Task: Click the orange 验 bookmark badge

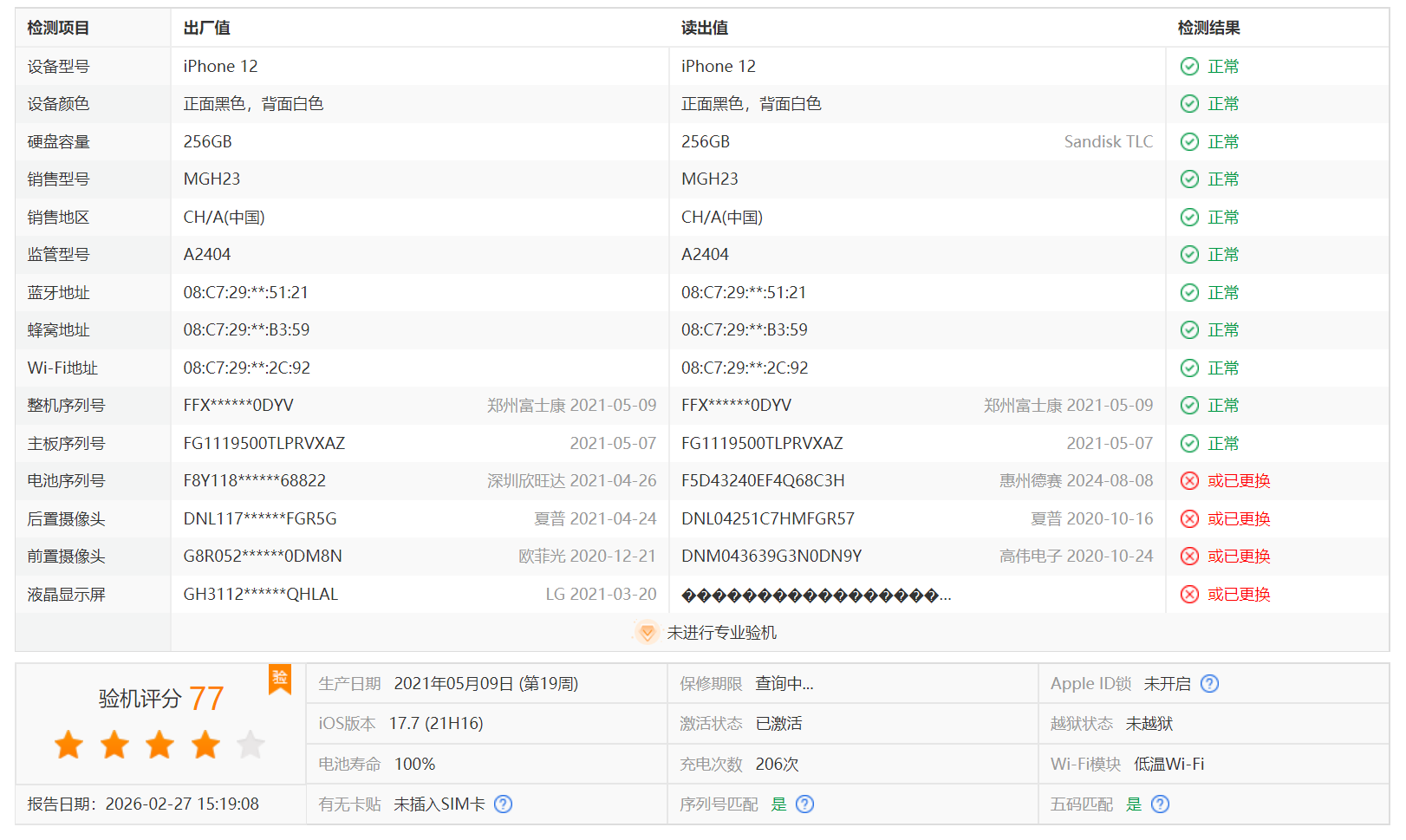Action: coord(280,679)
